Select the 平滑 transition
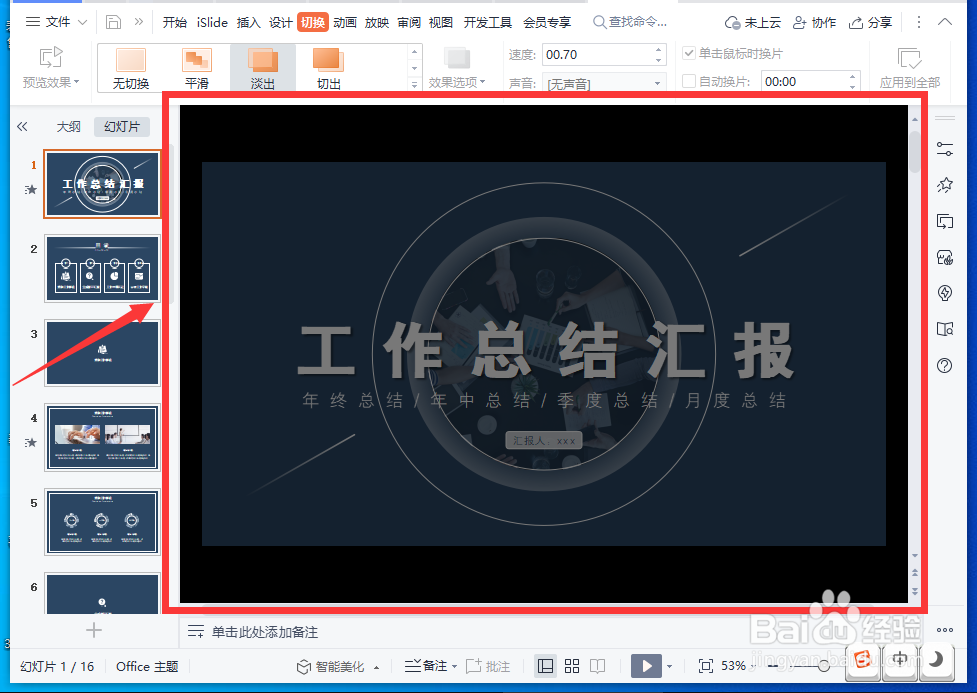 [197, 69]
